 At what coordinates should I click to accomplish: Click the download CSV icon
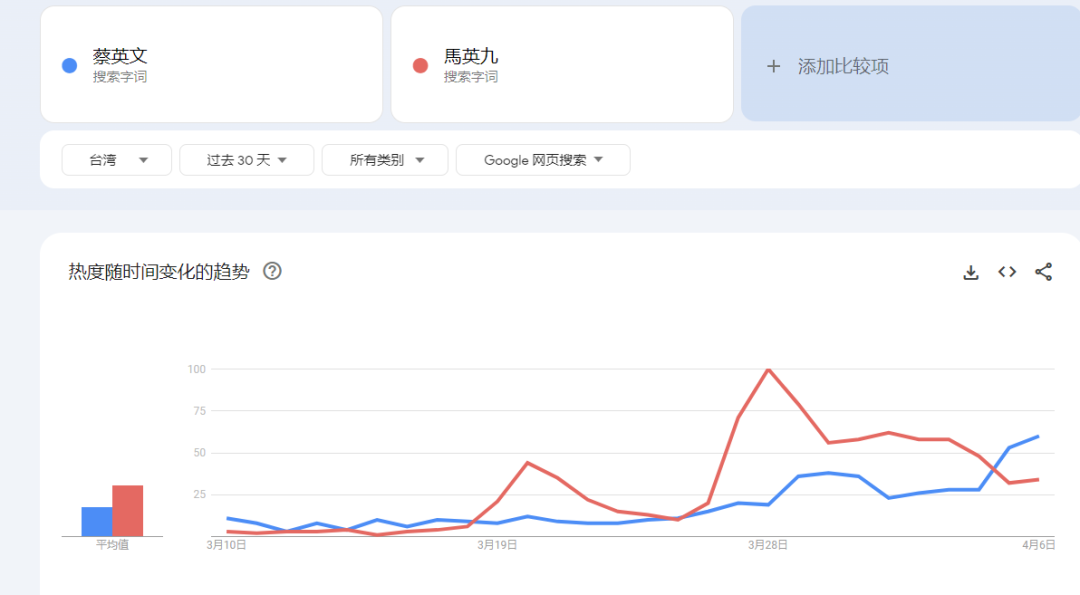click(970, 272)
